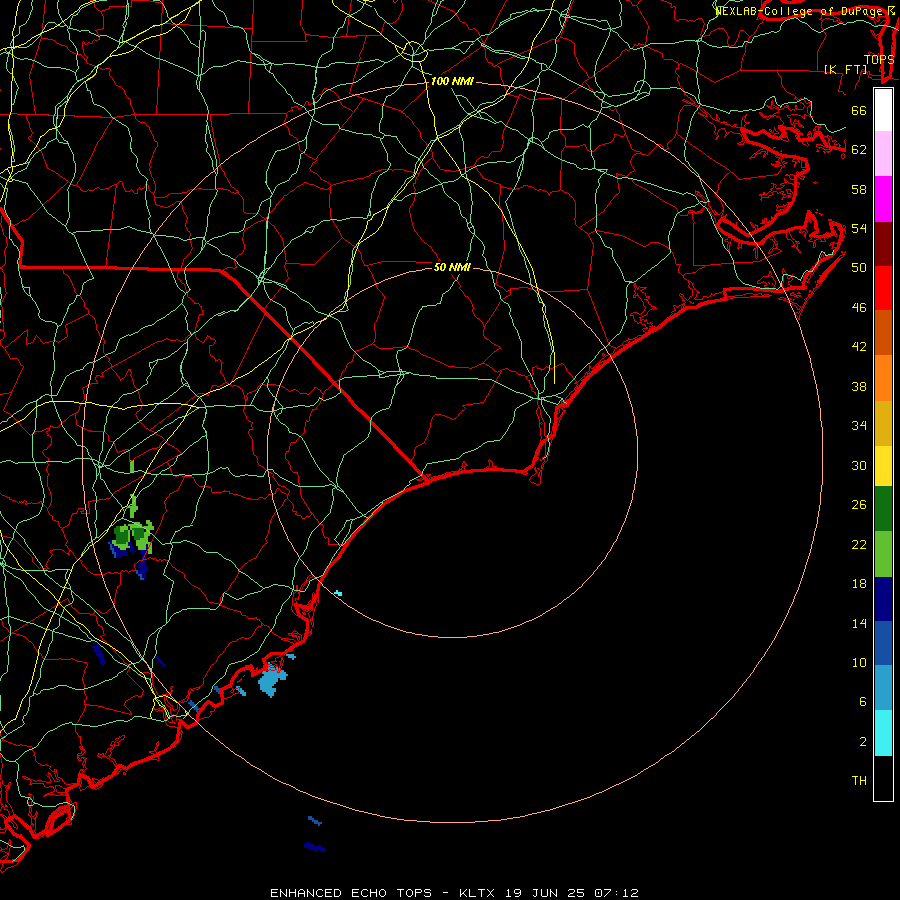The width and height of the screenshot is (900, 900).
Task: Click the "TOPS" legend title
Action: coord(879,59)
